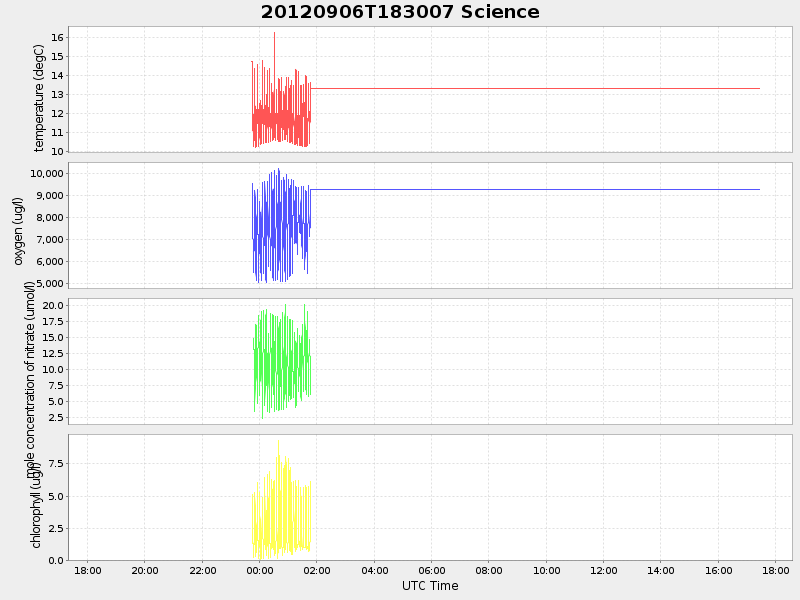The width and height of the screenshot is (800, 600).
Task: Click the '04:00' time tick label
Action: [374, 570]
